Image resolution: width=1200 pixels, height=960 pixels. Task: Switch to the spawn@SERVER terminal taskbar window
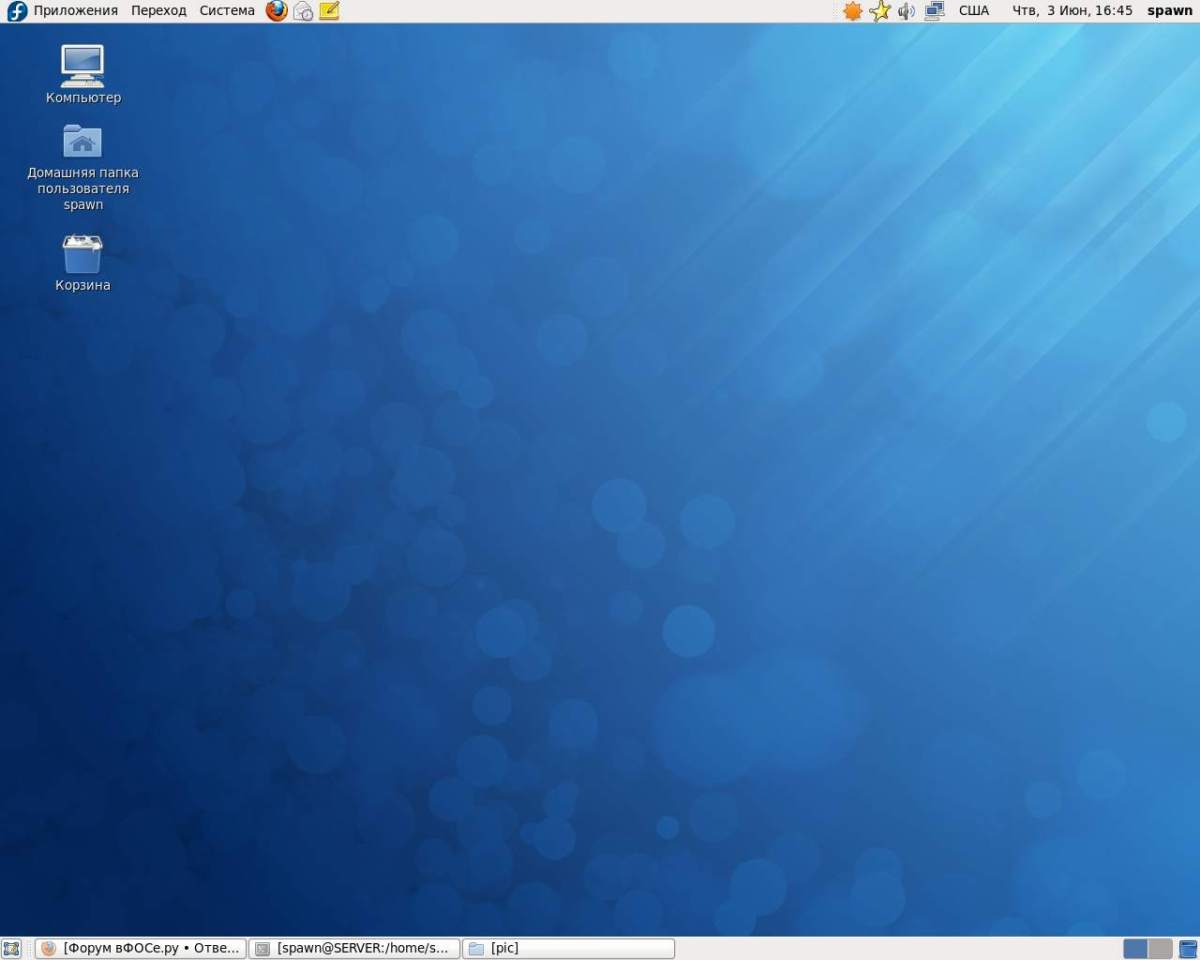(x=354, y=948)
